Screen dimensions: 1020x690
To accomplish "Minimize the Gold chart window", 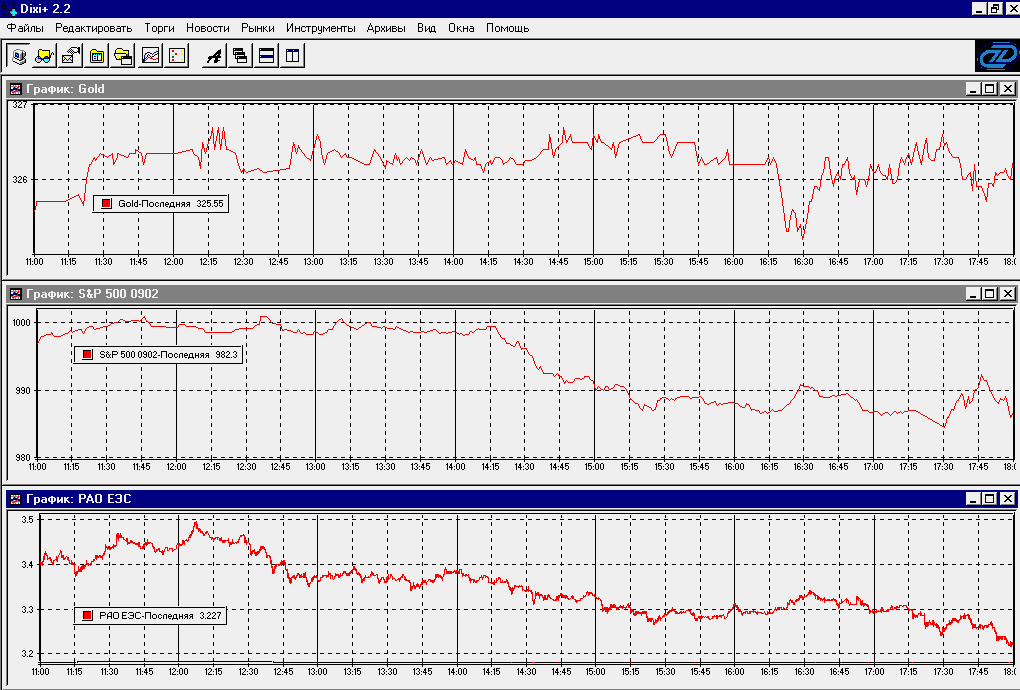I will point(973,89).
